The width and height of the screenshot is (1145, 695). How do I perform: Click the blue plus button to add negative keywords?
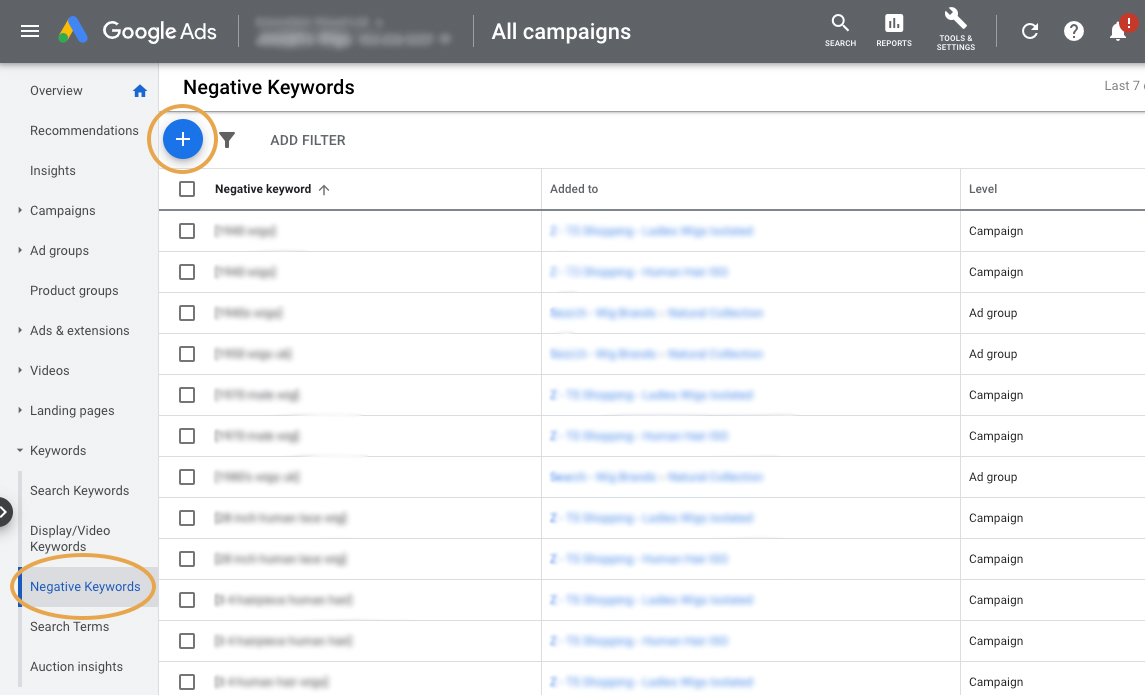[x=183, y=139]
